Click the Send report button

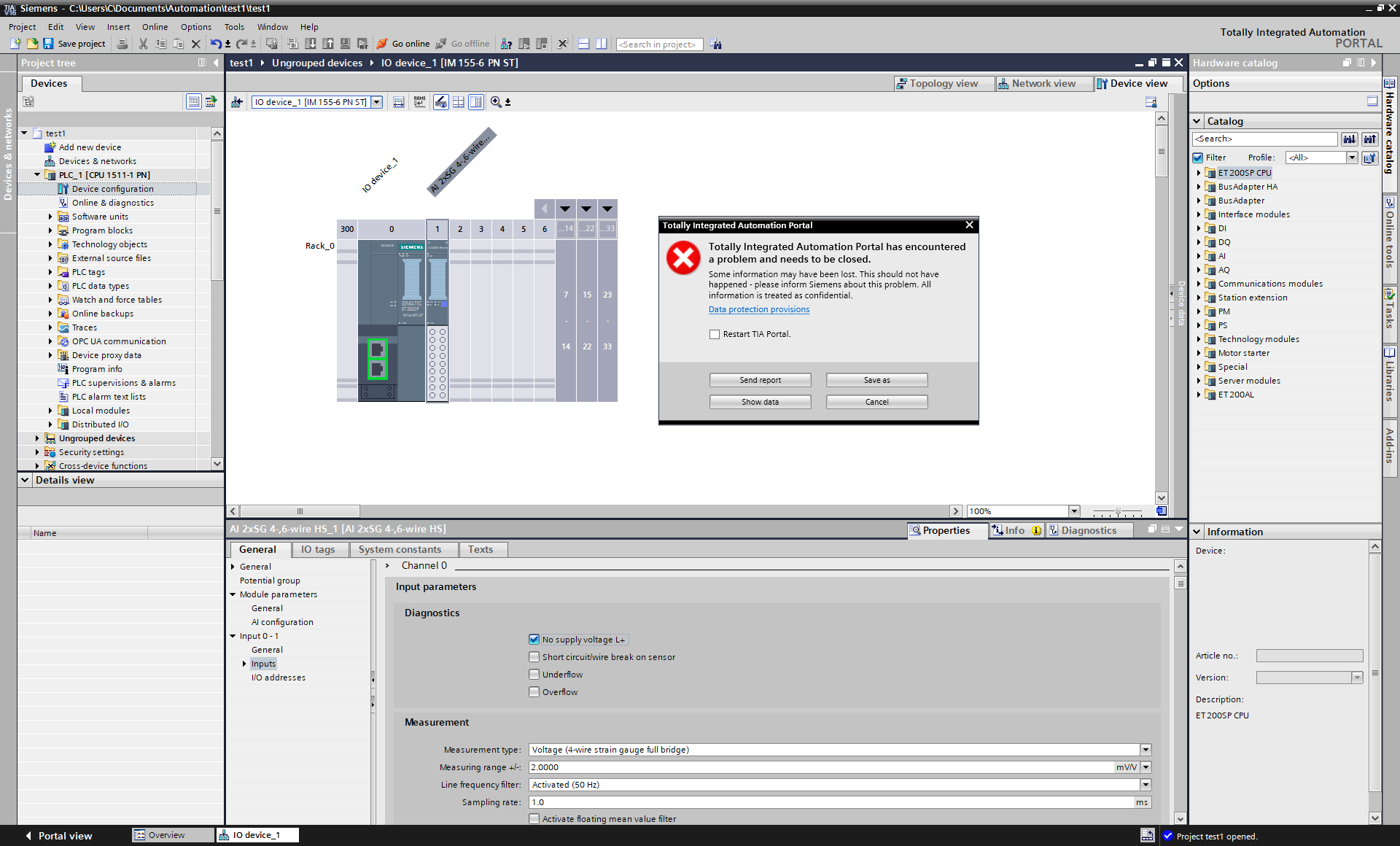click(x=760, y=380)
